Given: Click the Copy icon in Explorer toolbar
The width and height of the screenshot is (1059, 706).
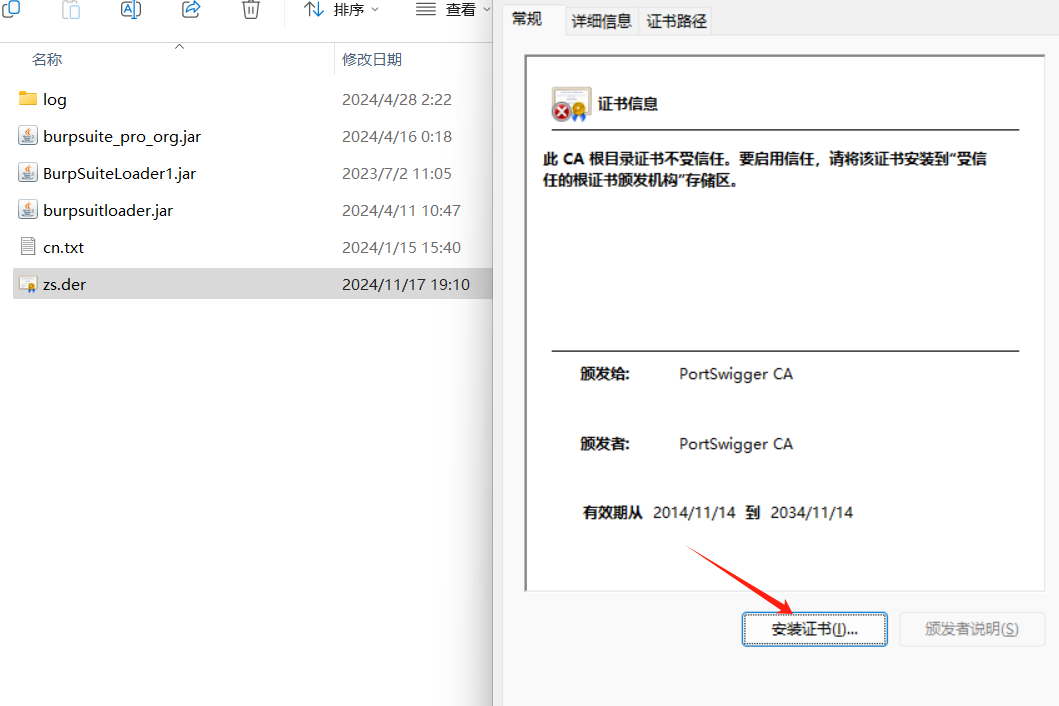Looking at the screenshot, I should [x=11, y=9].
